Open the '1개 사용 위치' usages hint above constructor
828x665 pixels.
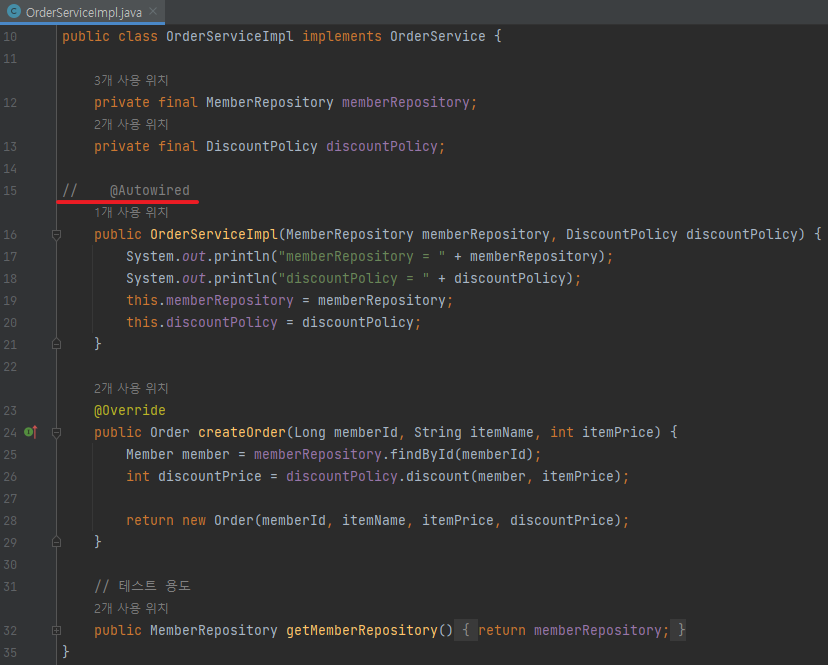[x=131, y=212]
